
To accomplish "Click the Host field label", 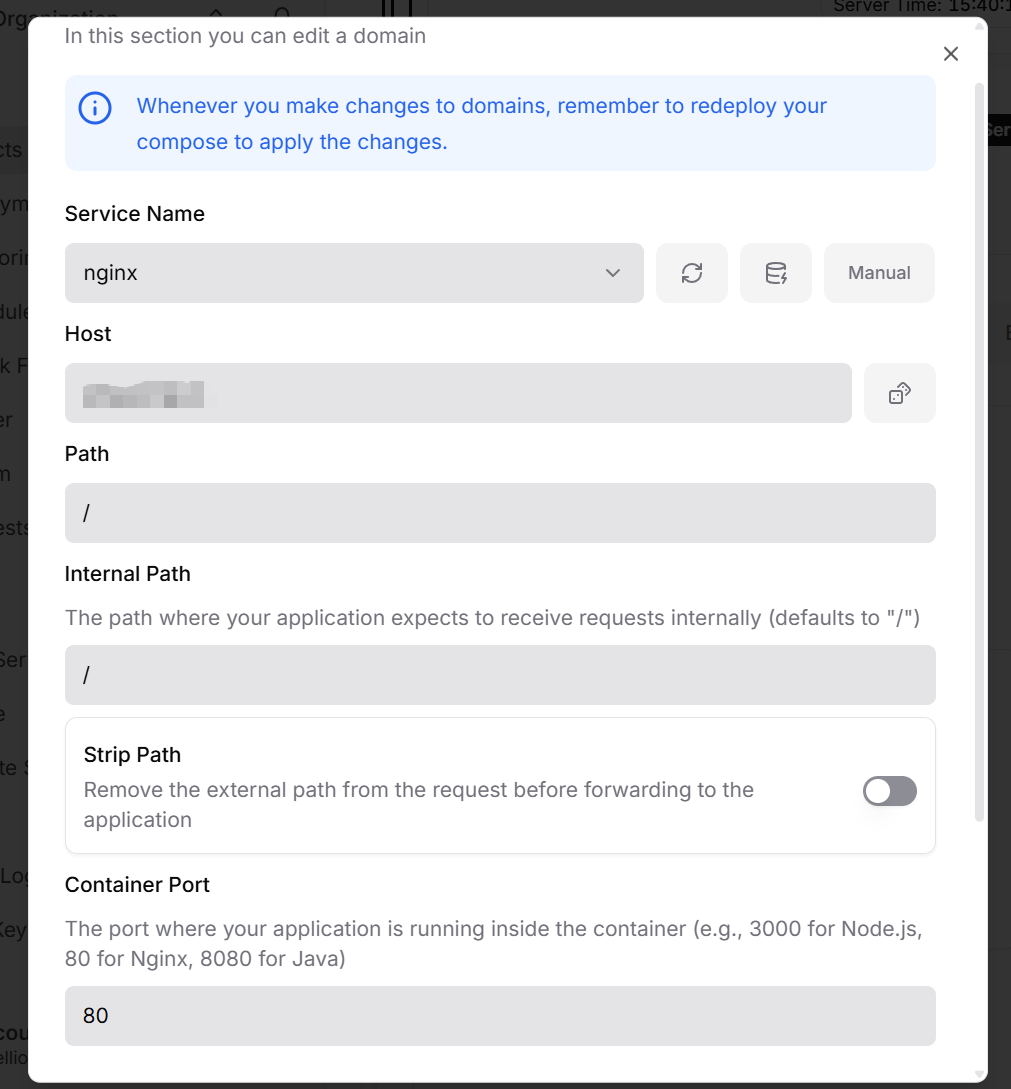I will pos(88,334).
